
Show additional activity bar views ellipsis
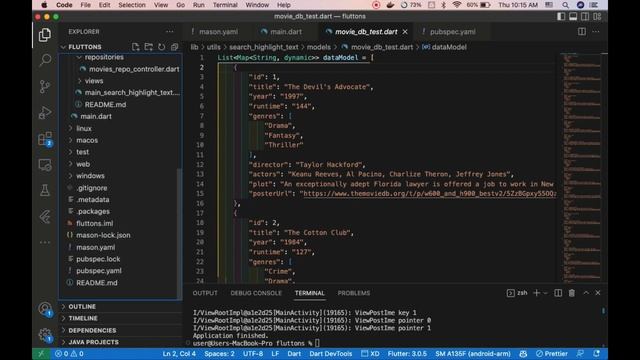tap(45, 242)
